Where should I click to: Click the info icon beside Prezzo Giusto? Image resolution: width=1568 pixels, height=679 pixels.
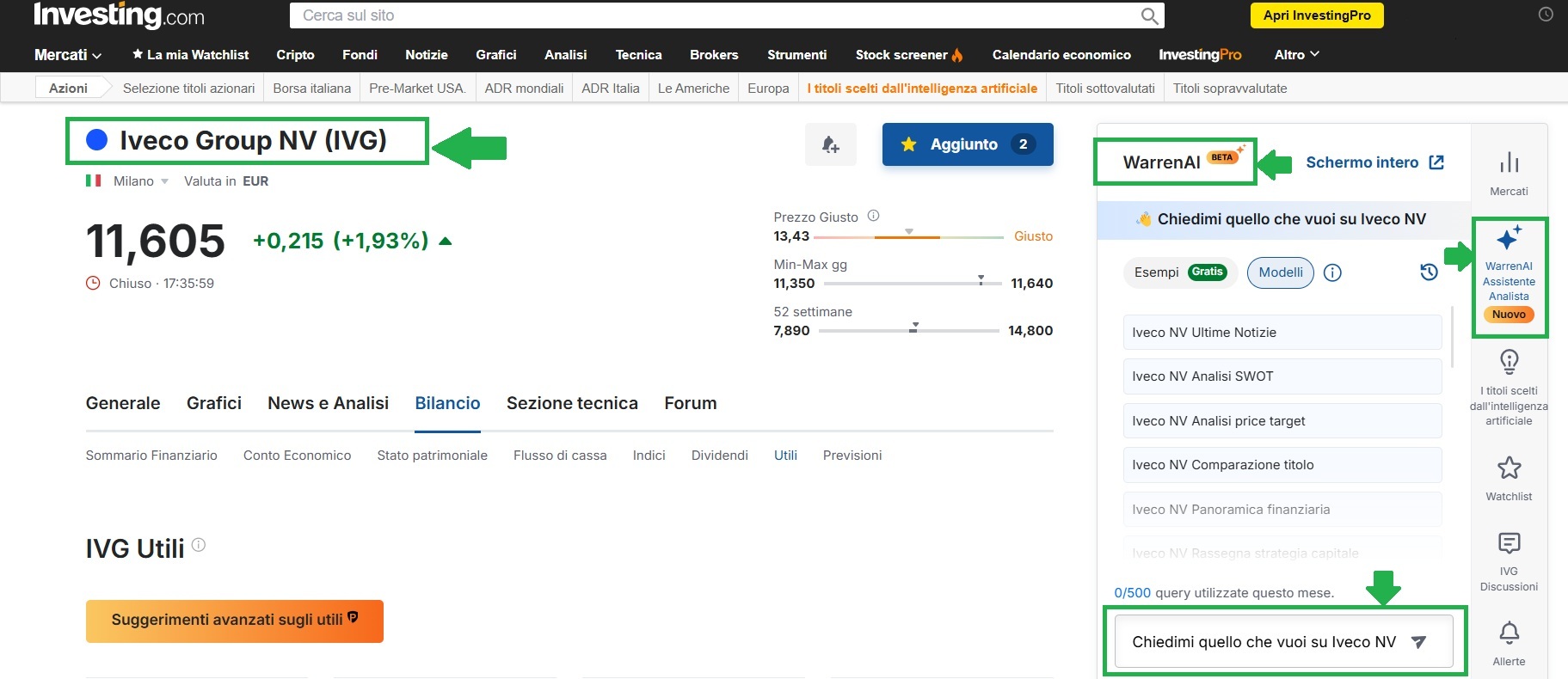873,216
